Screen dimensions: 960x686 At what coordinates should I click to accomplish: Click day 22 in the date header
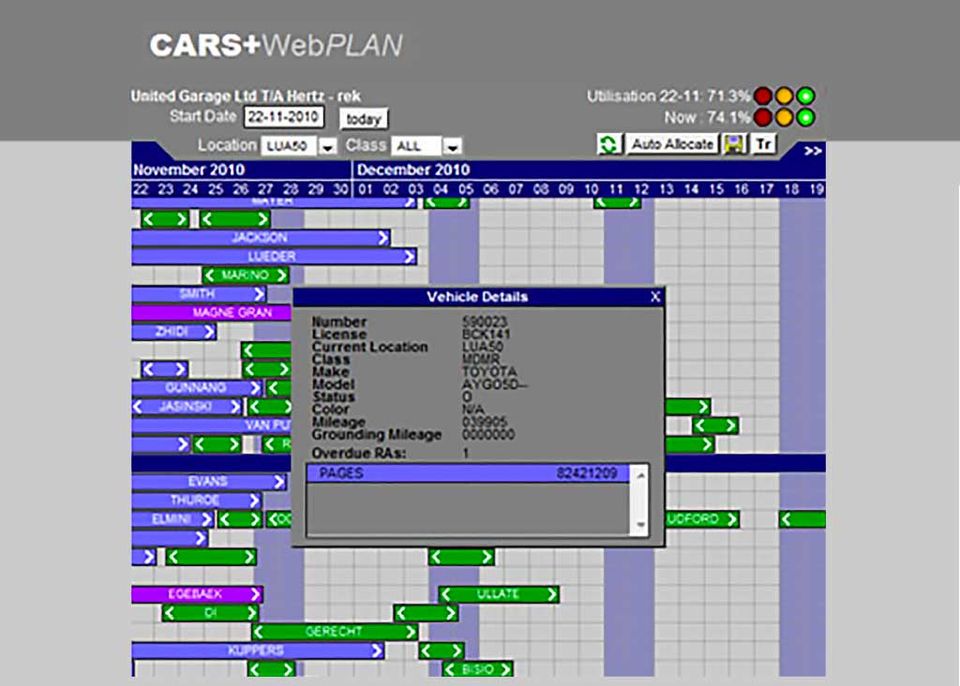(x=140, y=189)
